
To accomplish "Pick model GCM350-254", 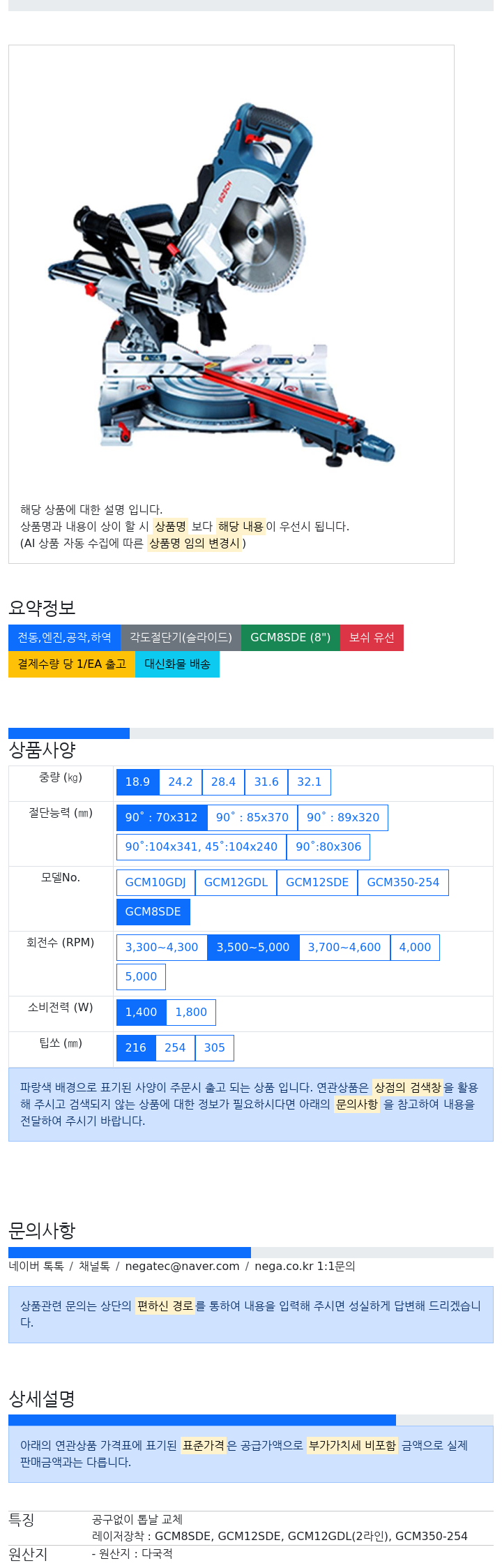I will [x=403, y=883].
